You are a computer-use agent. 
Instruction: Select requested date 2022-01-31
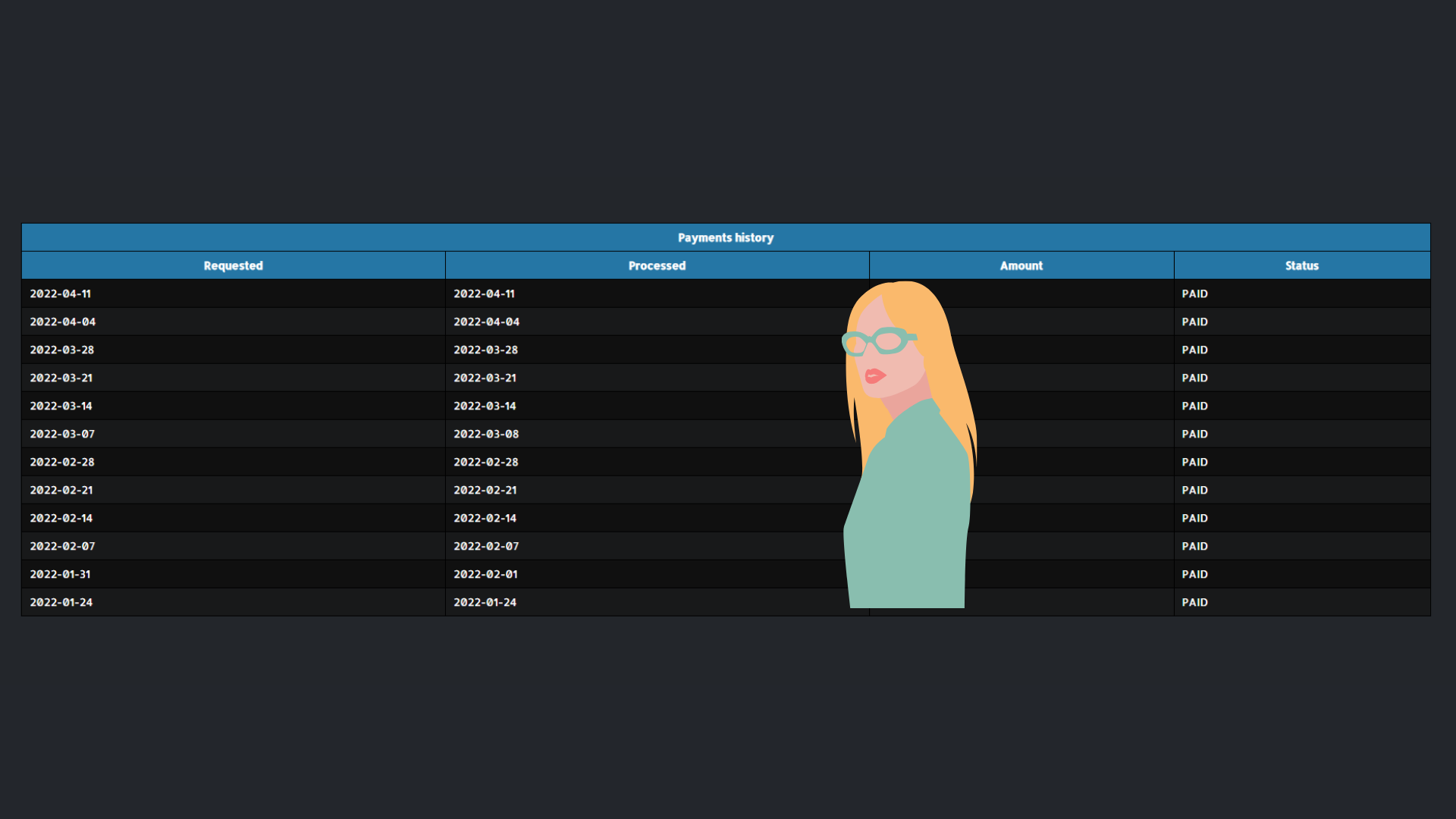pos(60,574)
